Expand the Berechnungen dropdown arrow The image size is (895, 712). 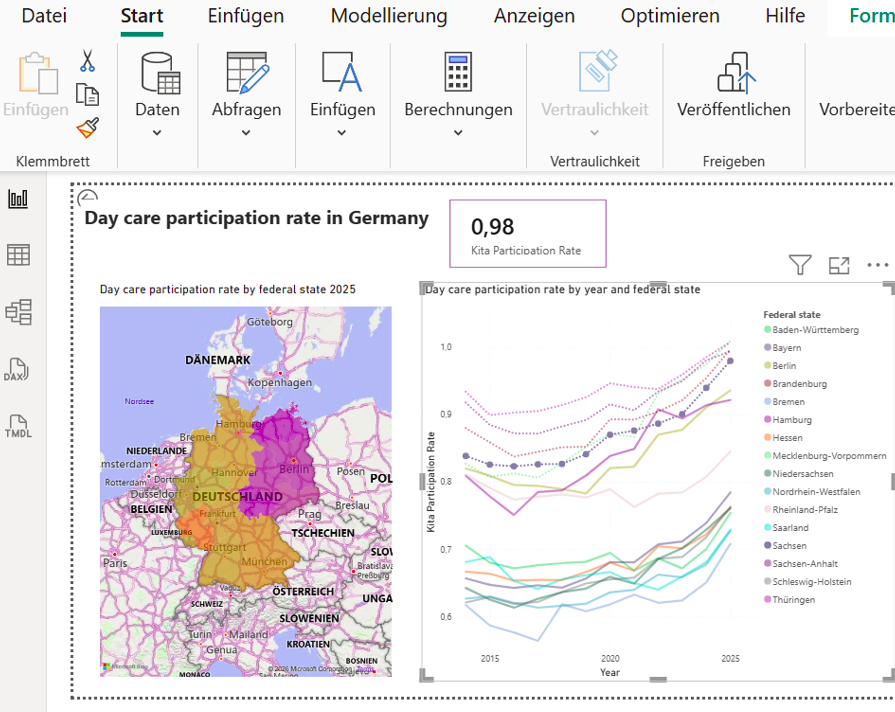(458, 132)
